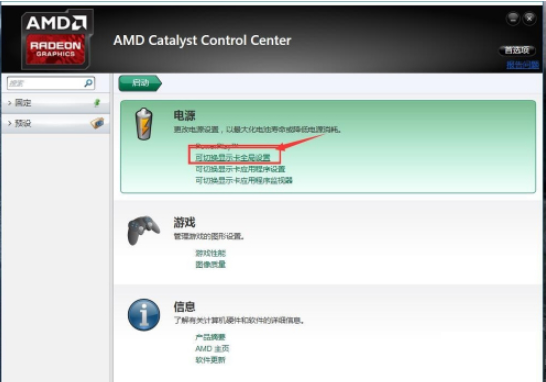Screen dimensions: 546x382
Task: Click the magnifier search icon
Action: pos(88,83)
